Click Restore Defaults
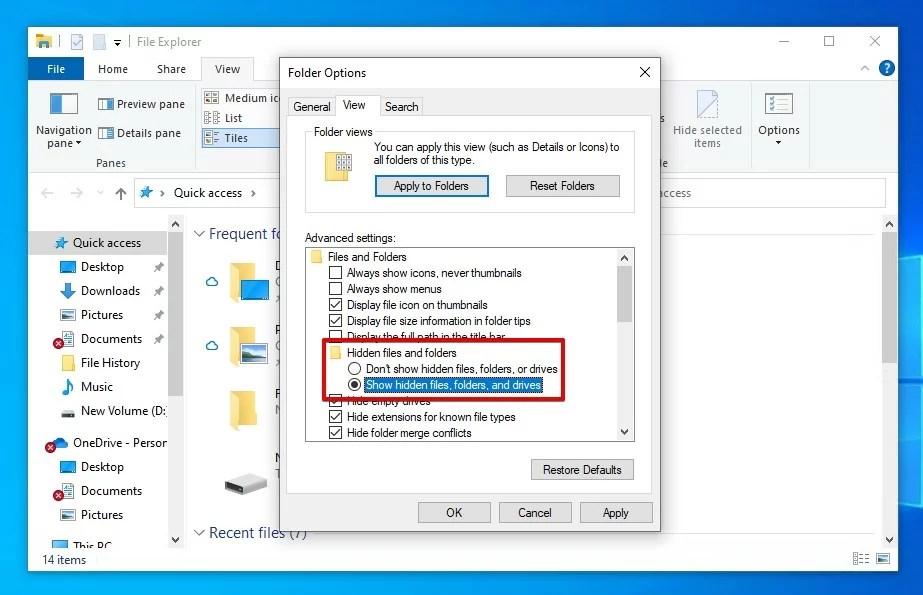The image size is (923, 595). coord(582,469)
